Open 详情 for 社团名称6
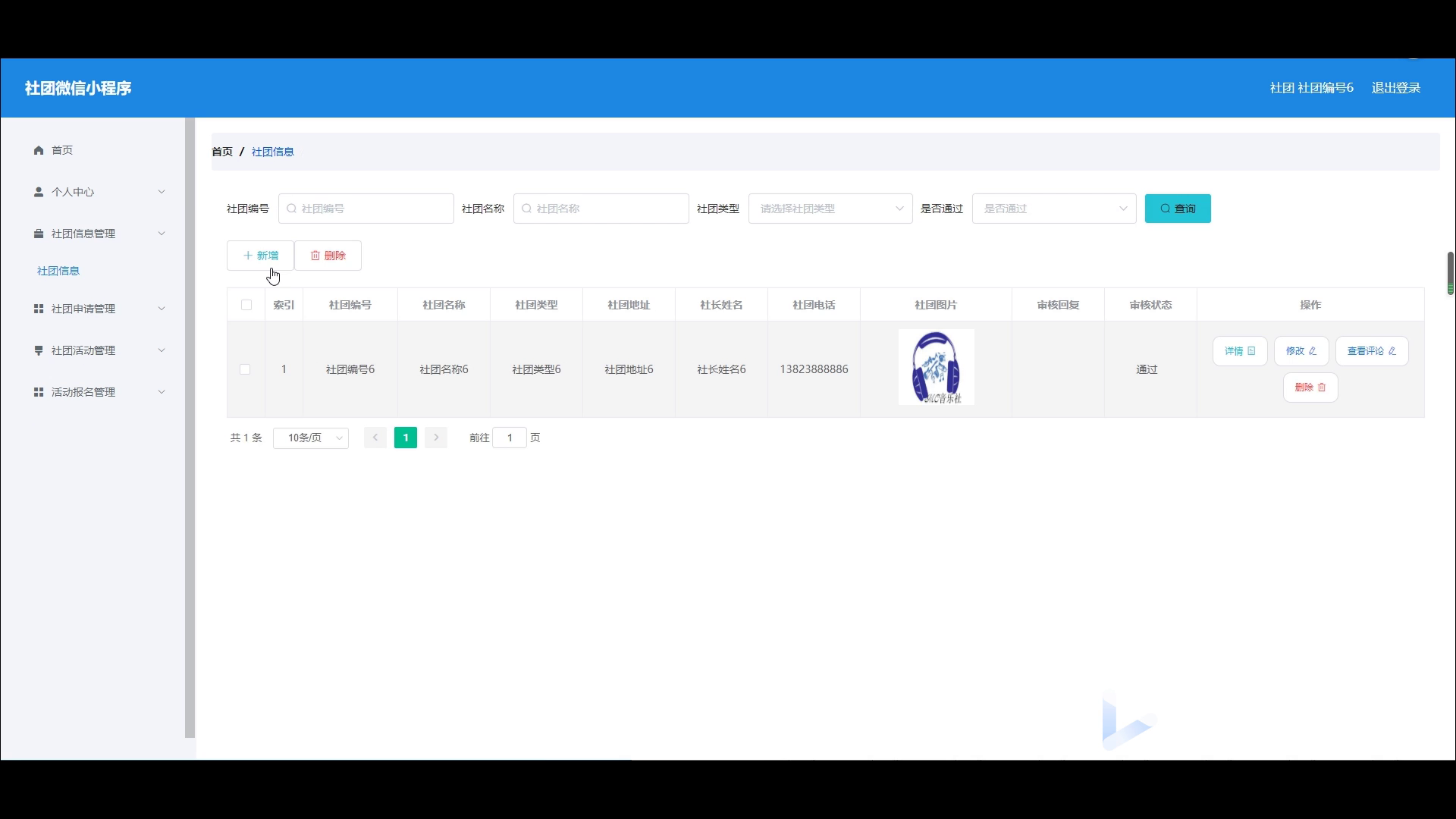 [1240, 351]
